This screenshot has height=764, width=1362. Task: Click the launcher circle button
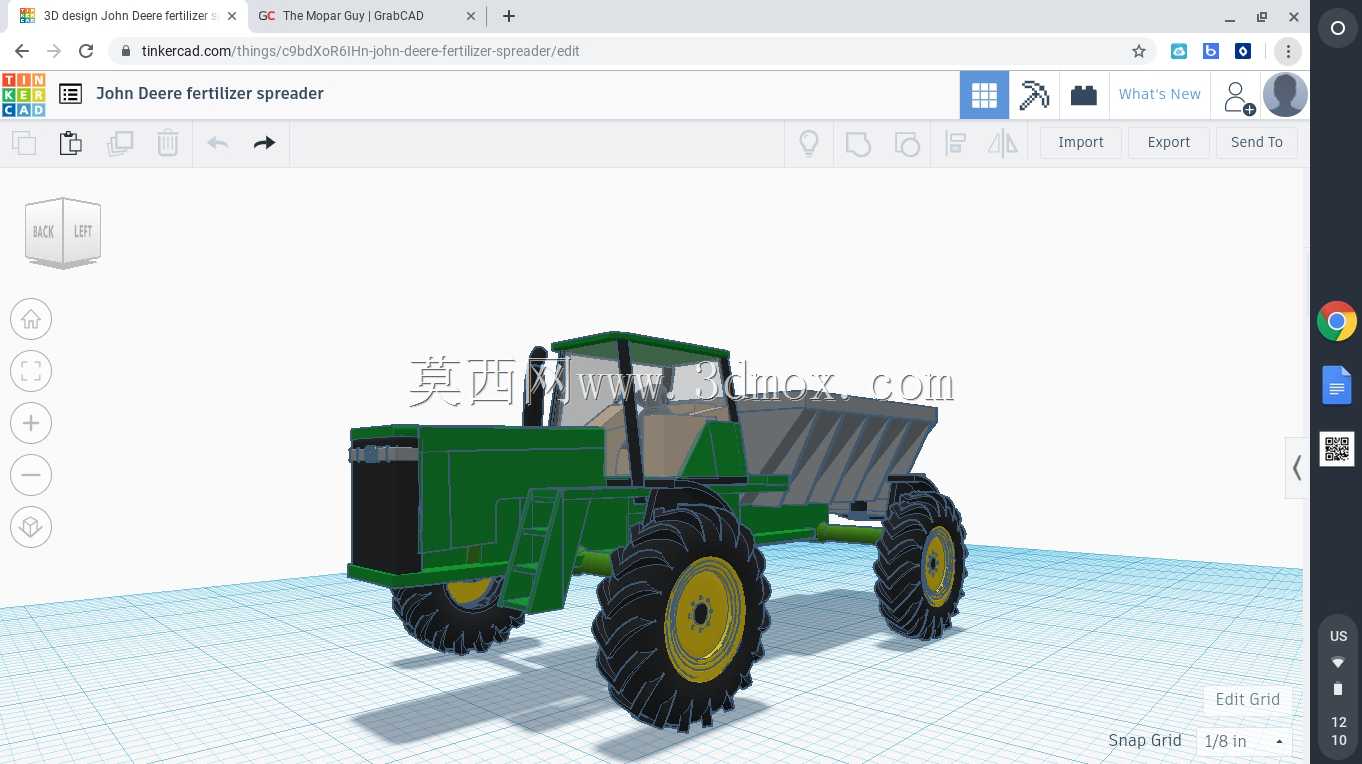[x=1338, y=29]
